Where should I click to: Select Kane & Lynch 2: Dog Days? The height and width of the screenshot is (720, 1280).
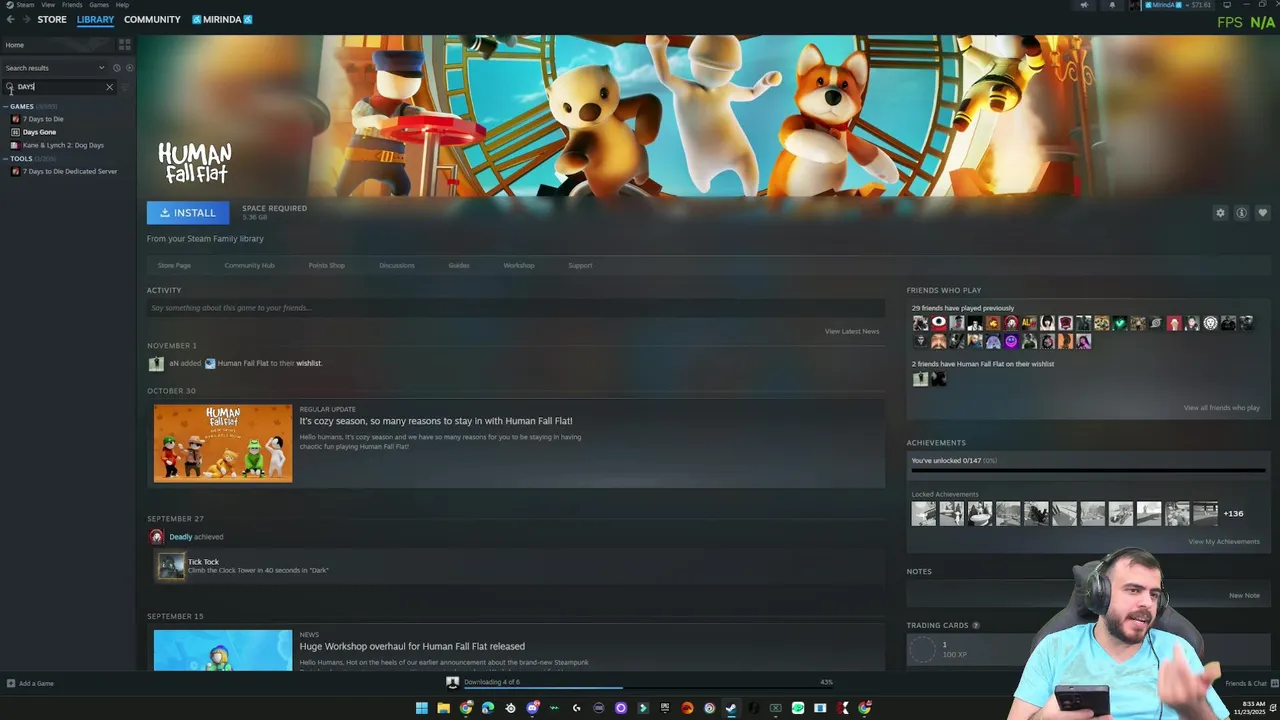pyautogui.click(x=63, y=145)
